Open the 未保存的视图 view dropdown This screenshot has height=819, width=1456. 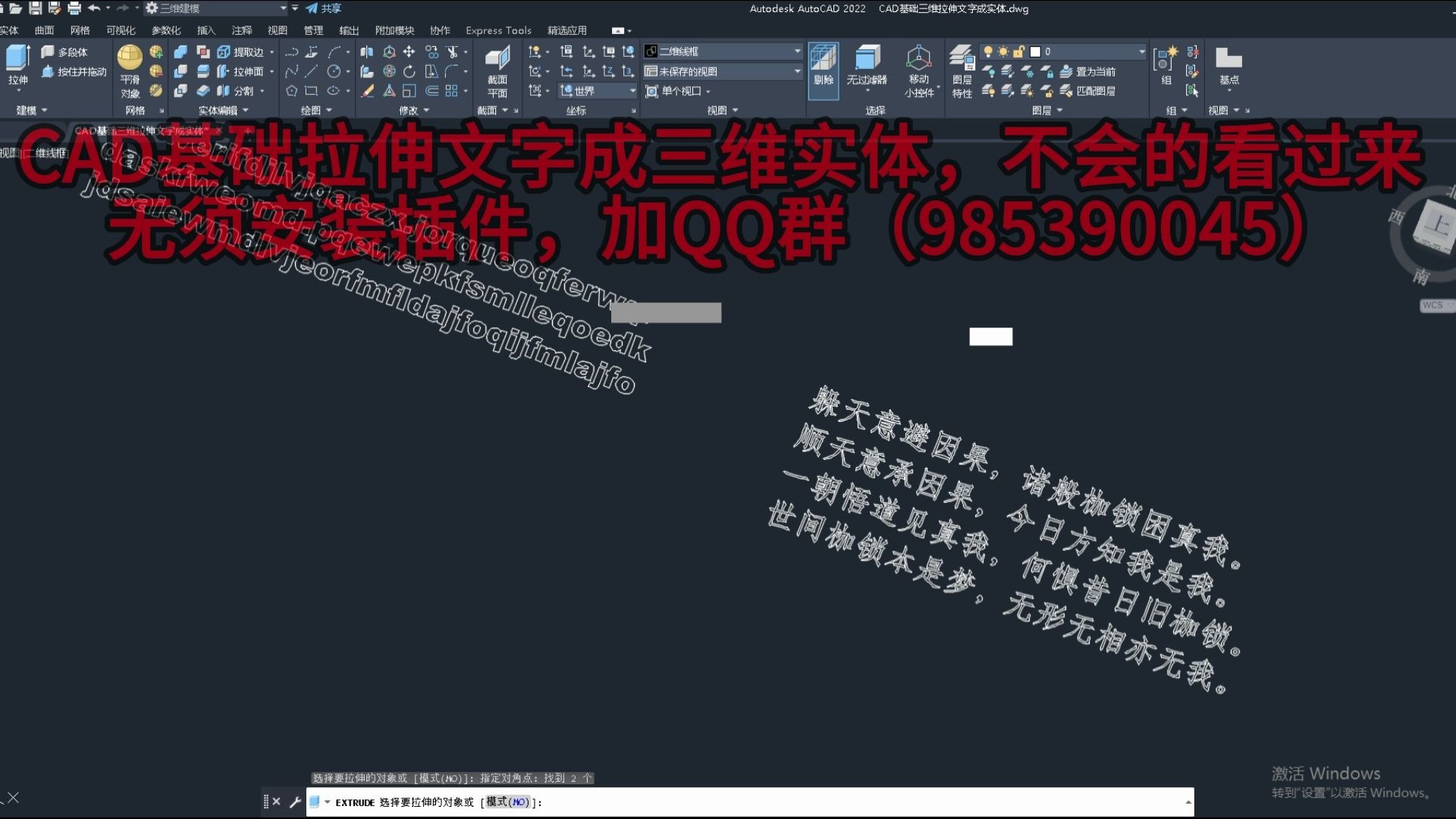[x=796, y=71]
